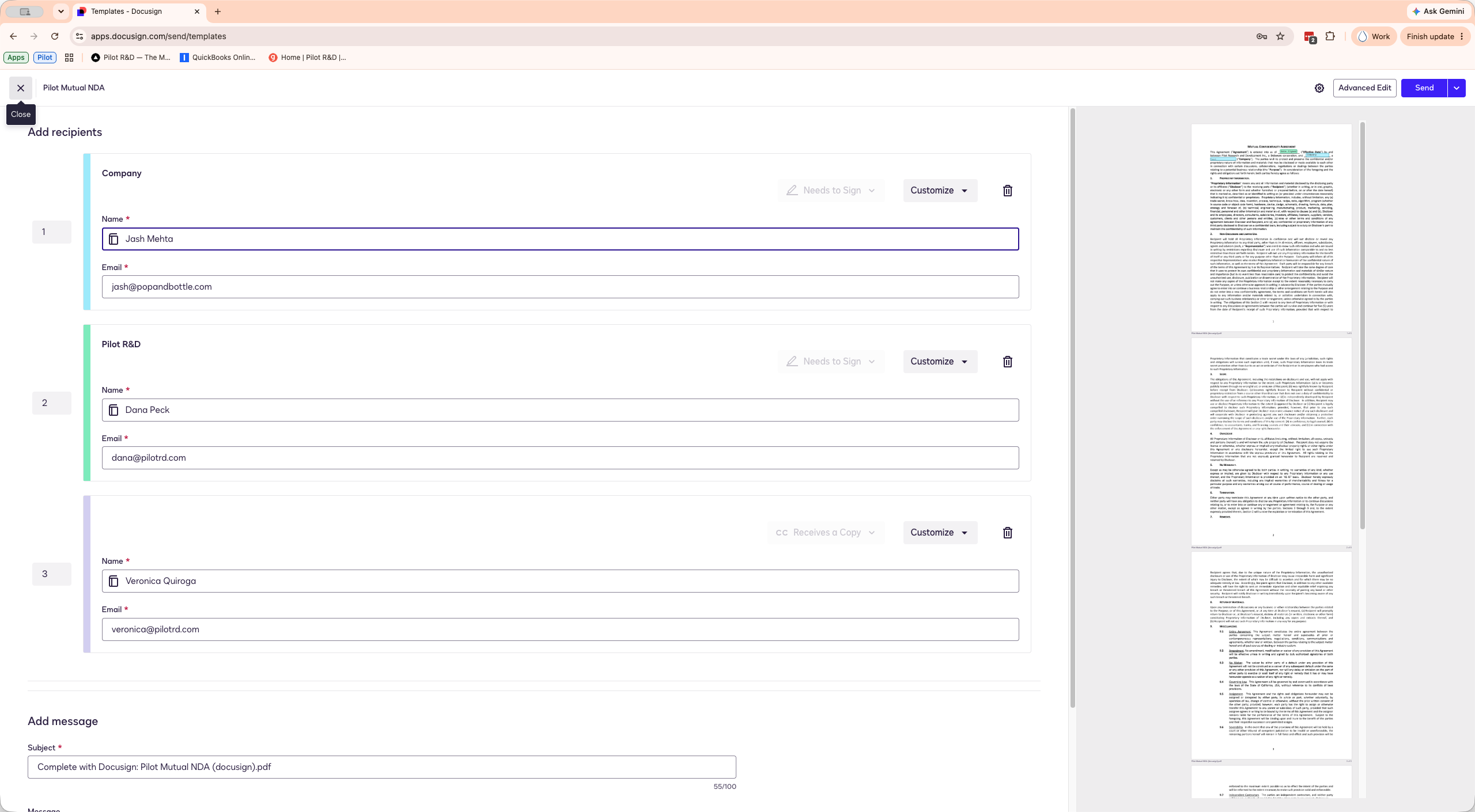This screenshot has height=812, width=1475.
Task: Go forward with the browser forward arrow
Action: 34,36
